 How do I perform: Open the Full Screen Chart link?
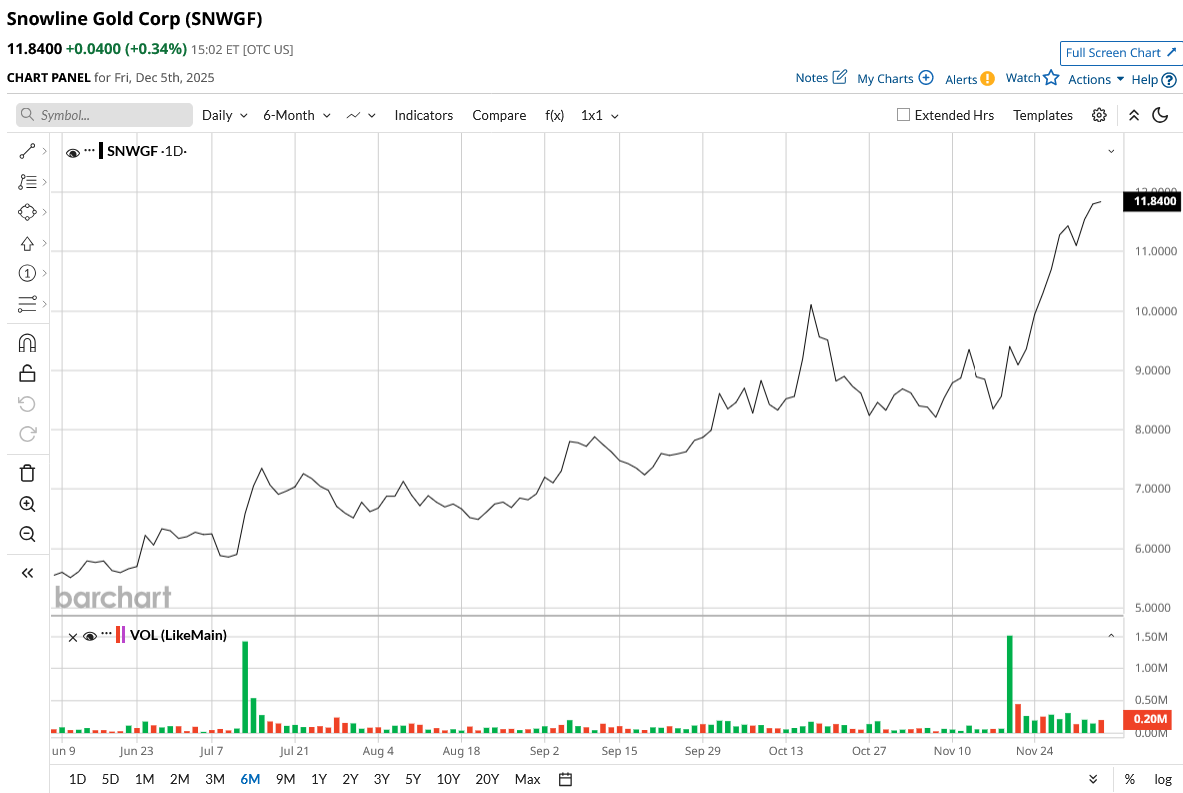point(1120,53)
